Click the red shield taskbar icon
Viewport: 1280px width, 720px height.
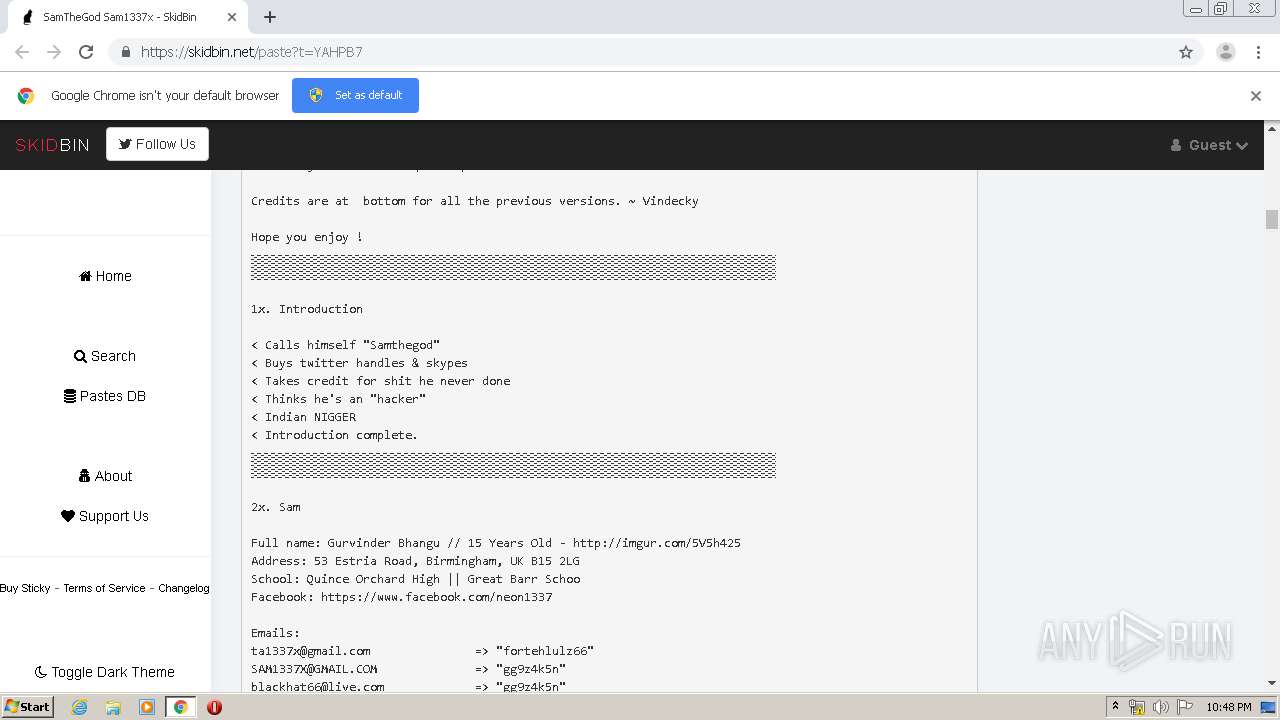click(x=214, y=707)
